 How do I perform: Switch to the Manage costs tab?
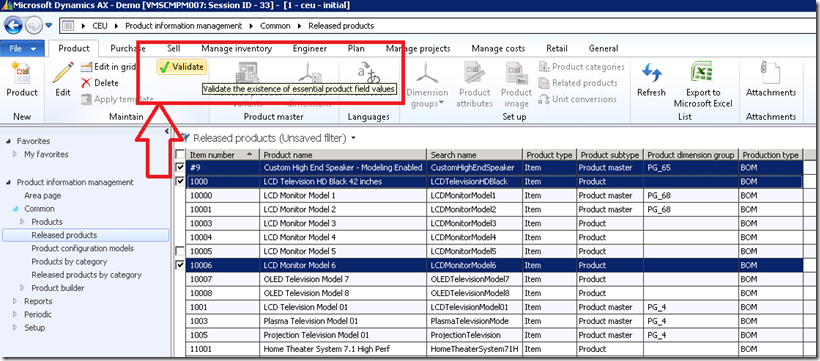(498, 48)
